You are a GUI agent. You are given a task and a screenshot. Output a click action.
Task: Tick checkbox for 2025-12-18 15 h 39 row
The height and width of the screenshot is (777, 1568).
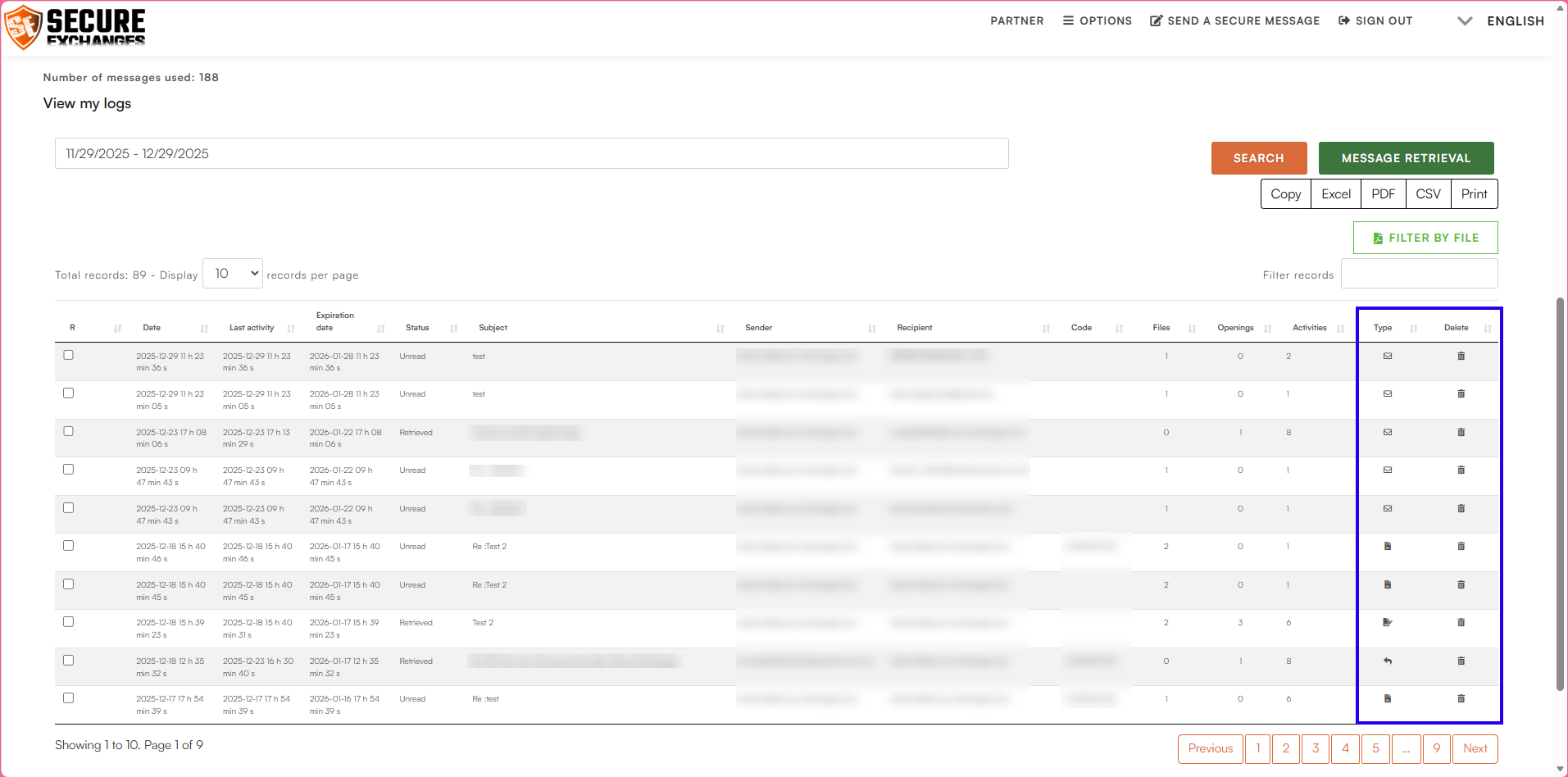(68, 622)
